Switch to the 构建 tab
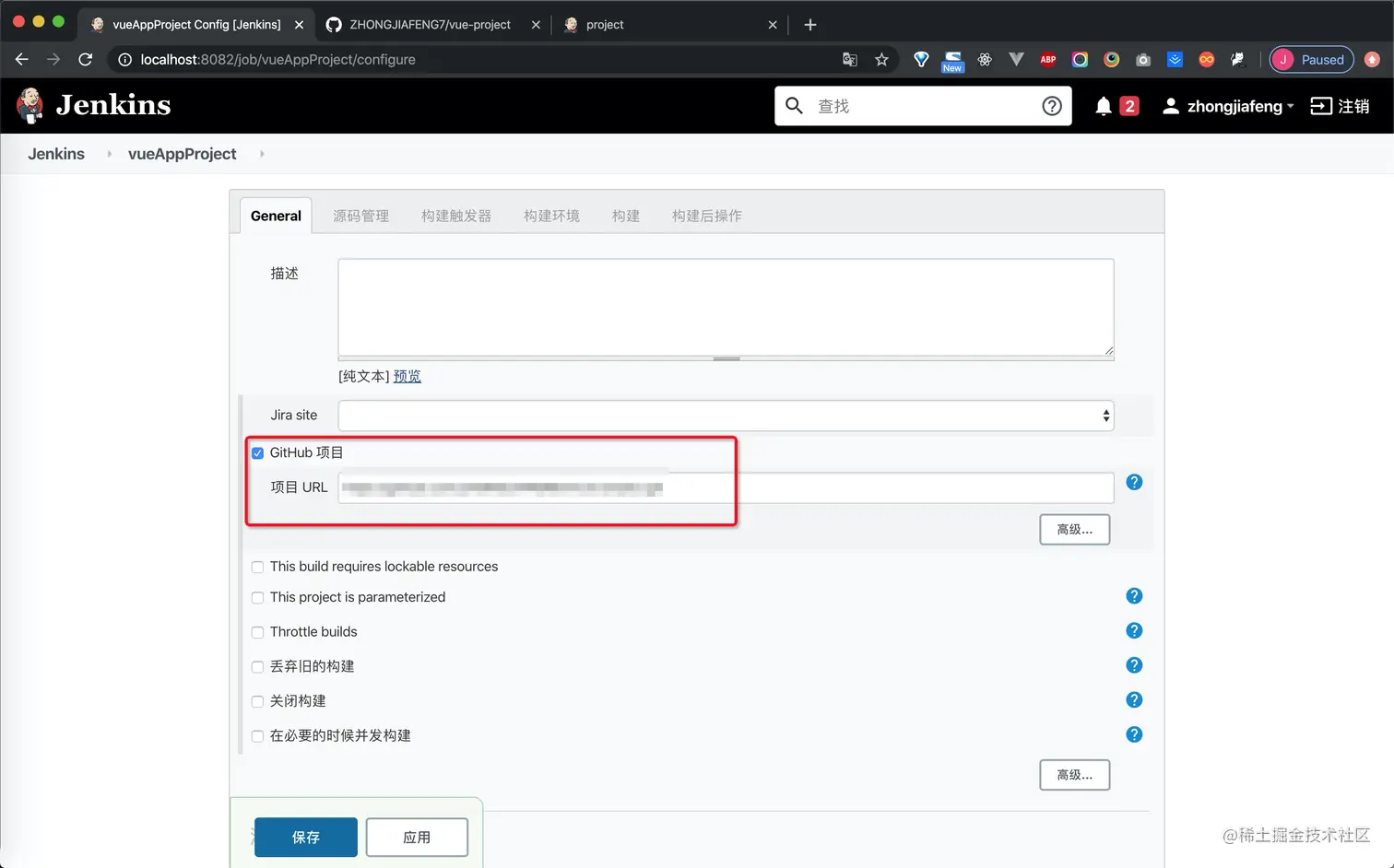The height and width of the screenshot is (868, 1394). click(626, 216)
